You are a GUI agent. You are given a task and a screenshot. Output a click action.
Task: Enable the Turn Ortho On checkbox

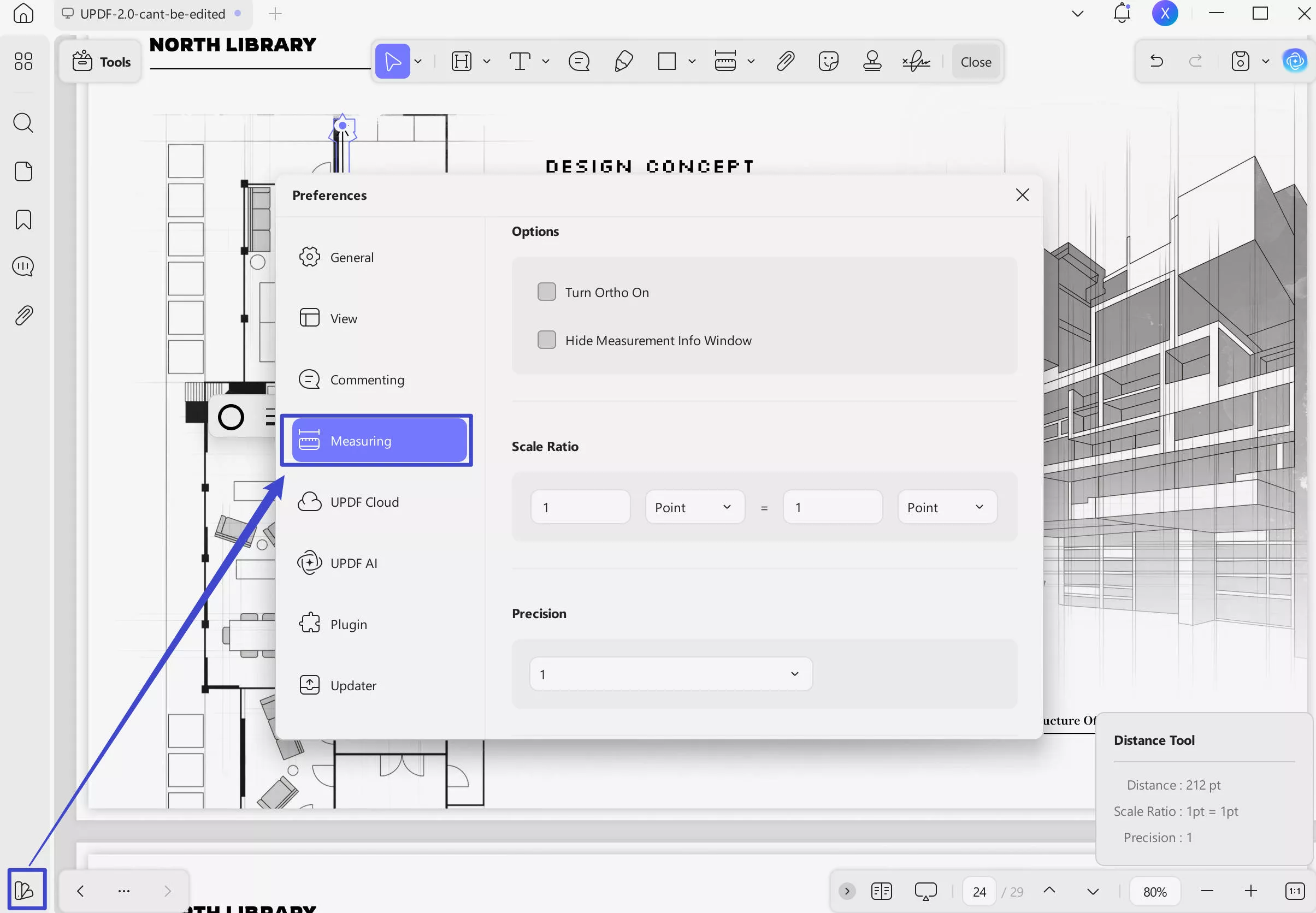point(546,292)
